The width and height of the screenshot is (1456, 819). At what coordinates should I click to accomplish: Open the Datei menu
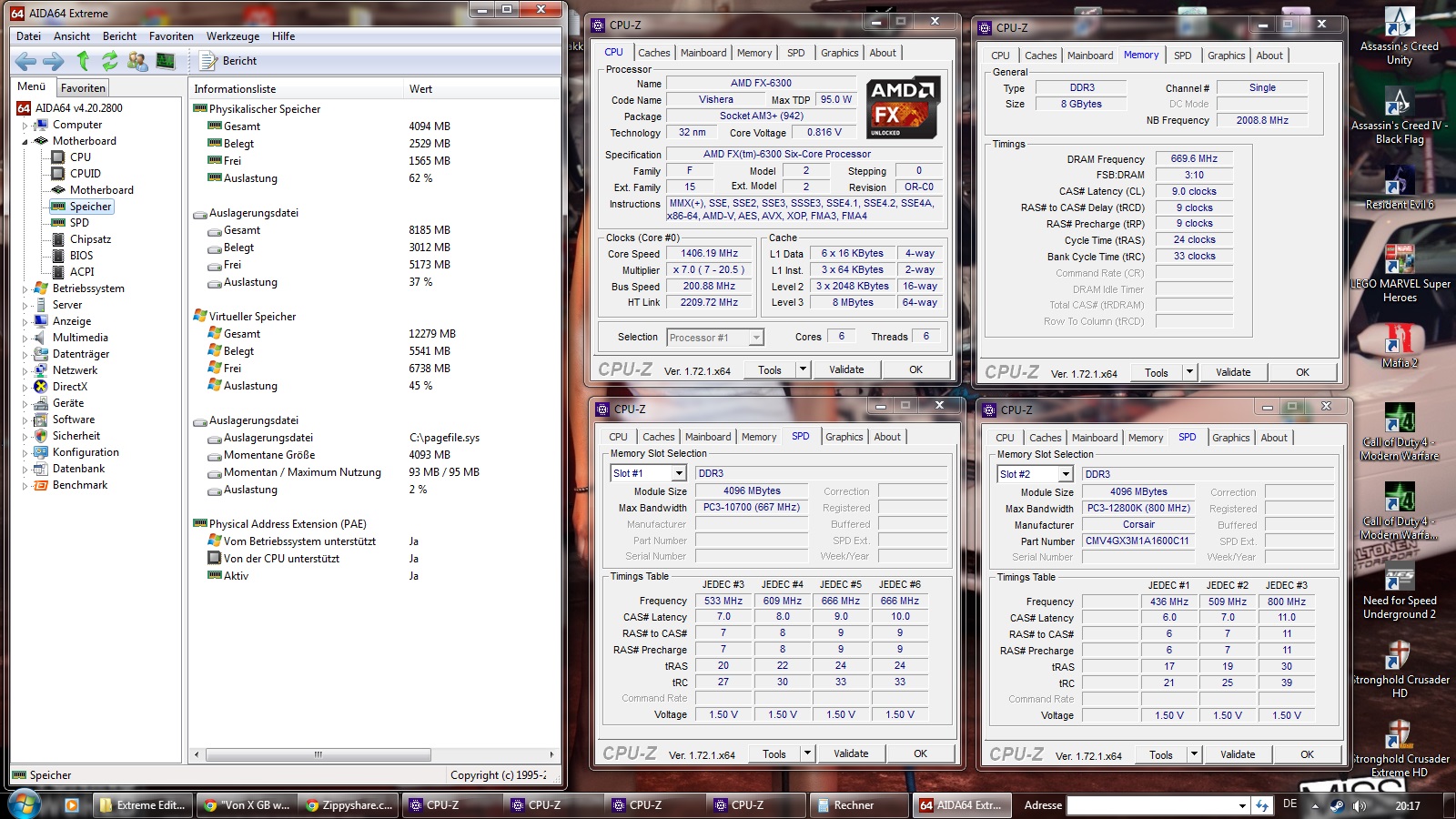coord(28,36)
